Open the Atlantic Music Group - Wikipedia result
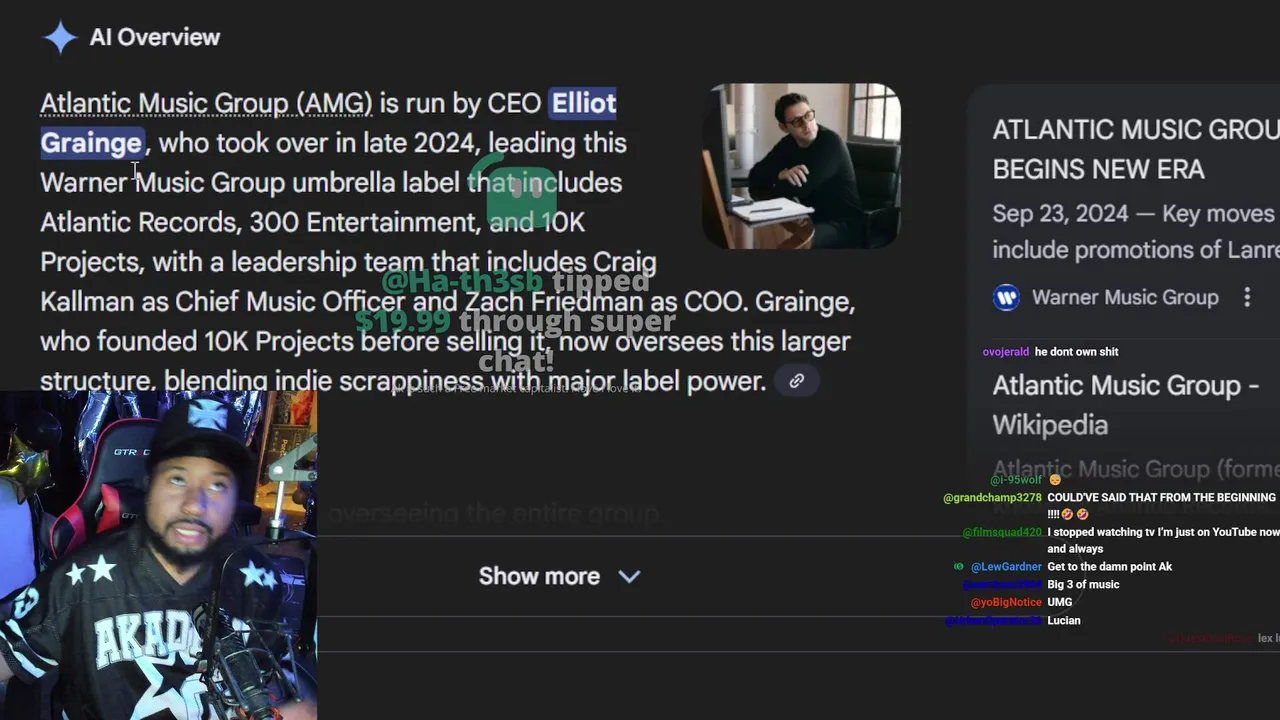 click(1126, 405)
